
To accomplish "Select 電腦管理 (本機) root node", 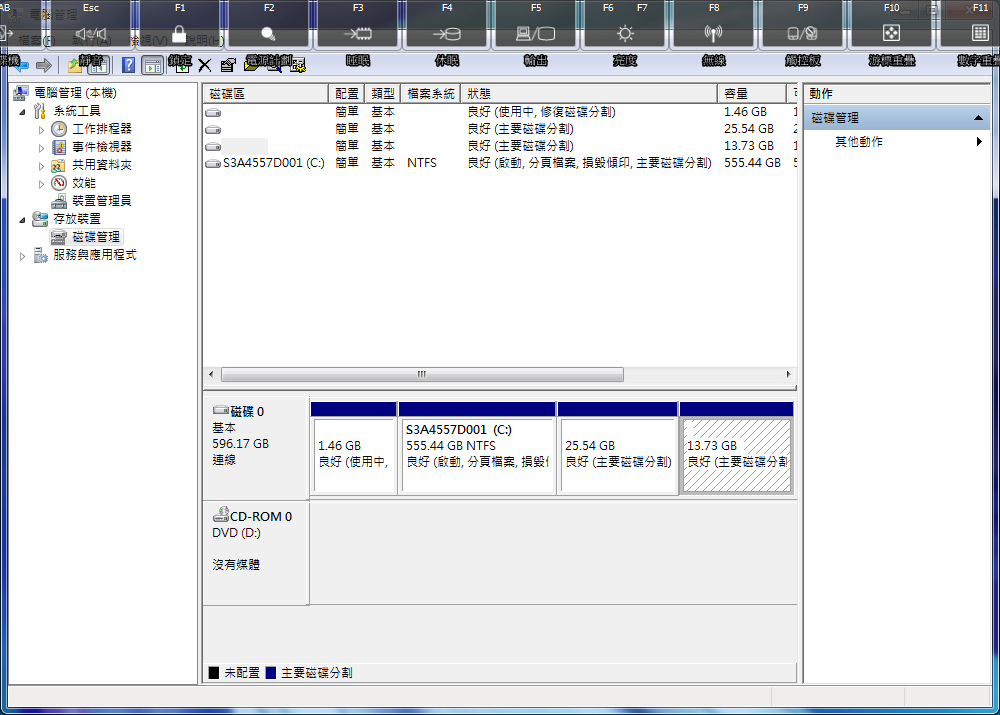I will [x=75, y=93].
